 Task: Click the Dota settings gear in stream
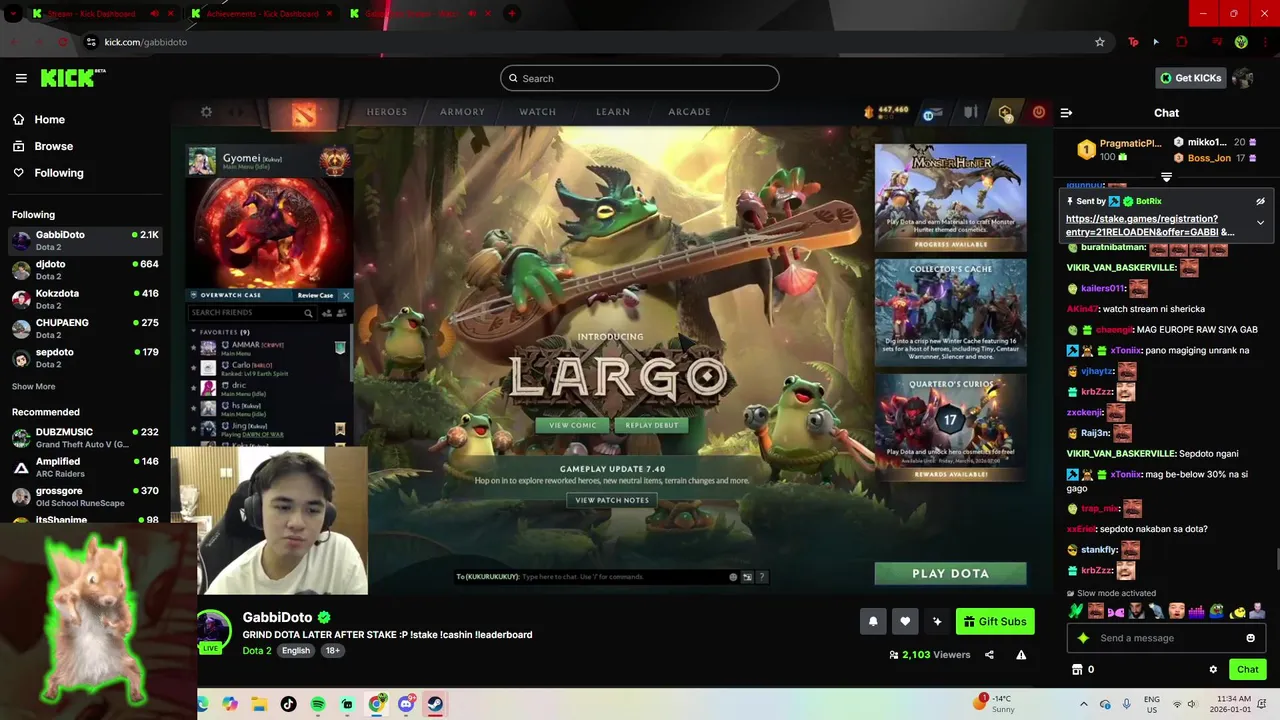[206, 112]
